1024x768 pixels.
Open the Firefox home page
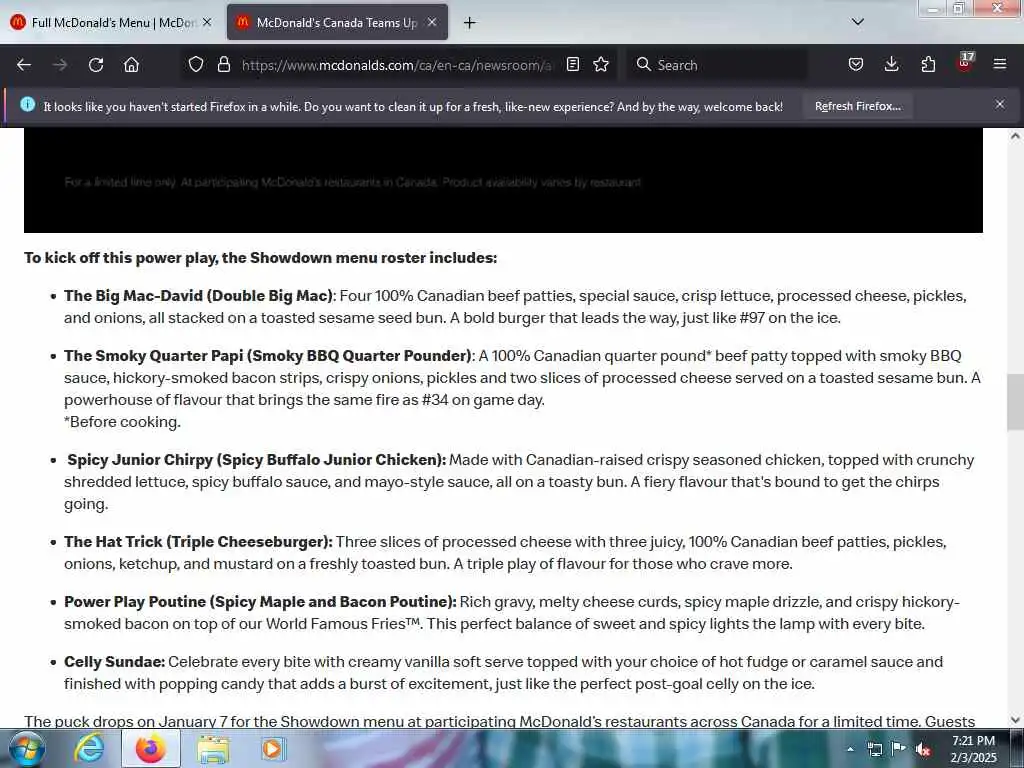(x=131, y=65)
